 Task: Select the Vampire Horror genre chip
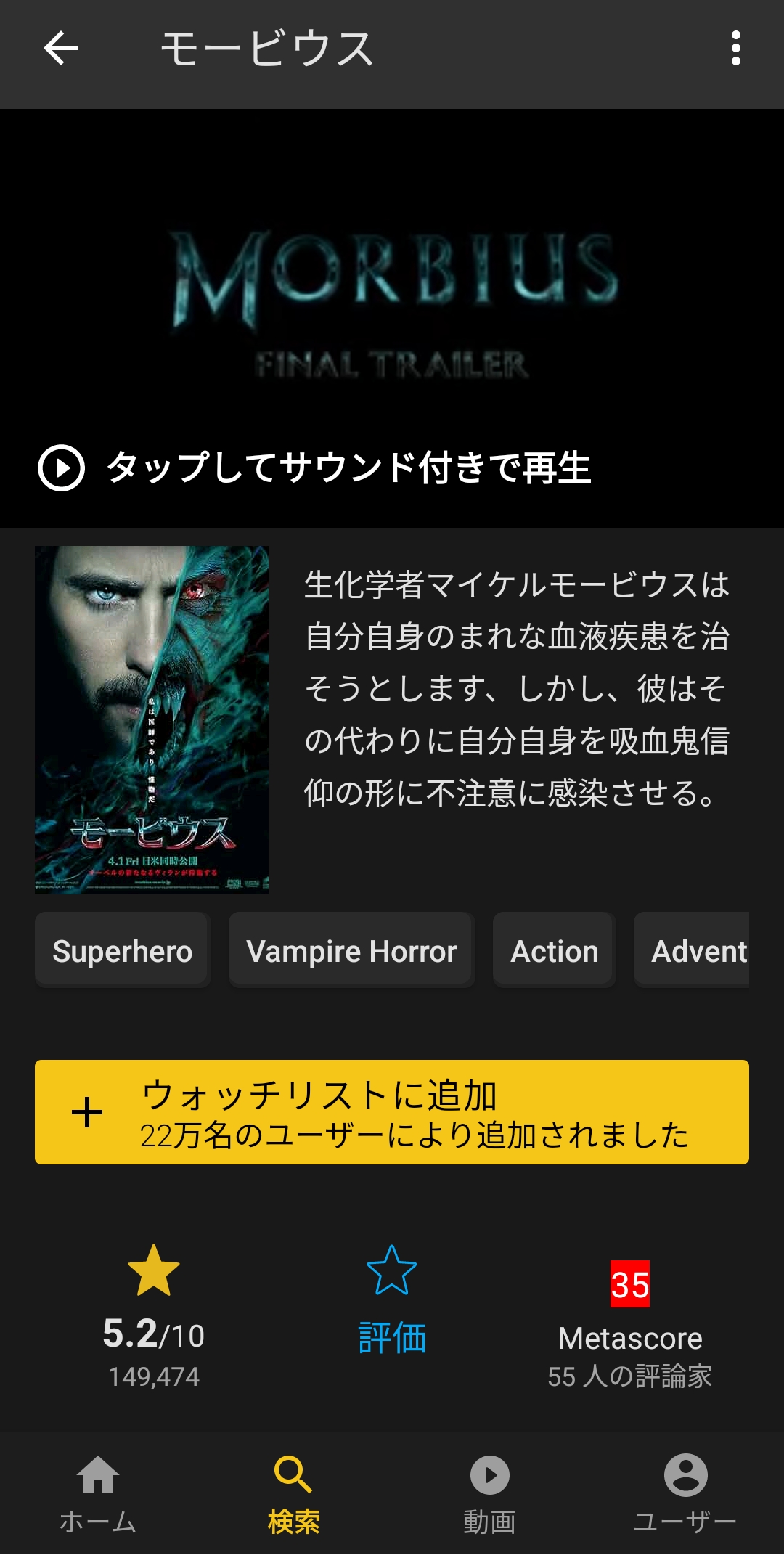coord(352,950)
